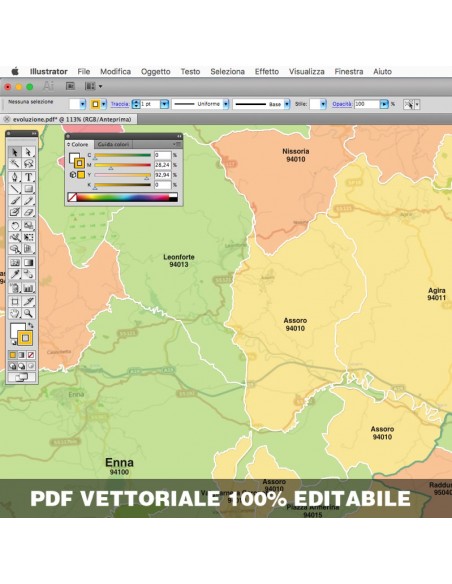Choose the Perspective Grid tool
Image resolution: width=452 pixels, height=584 pixels.
[x=28, y=249]
